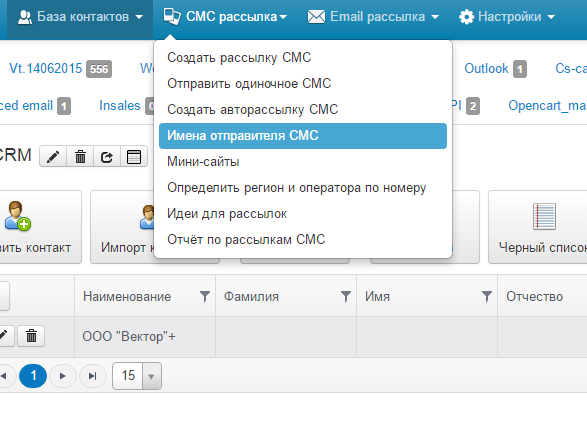Open the Черный список tile
This screenshot has height=433, width=587.
click(x=539, y=227)
